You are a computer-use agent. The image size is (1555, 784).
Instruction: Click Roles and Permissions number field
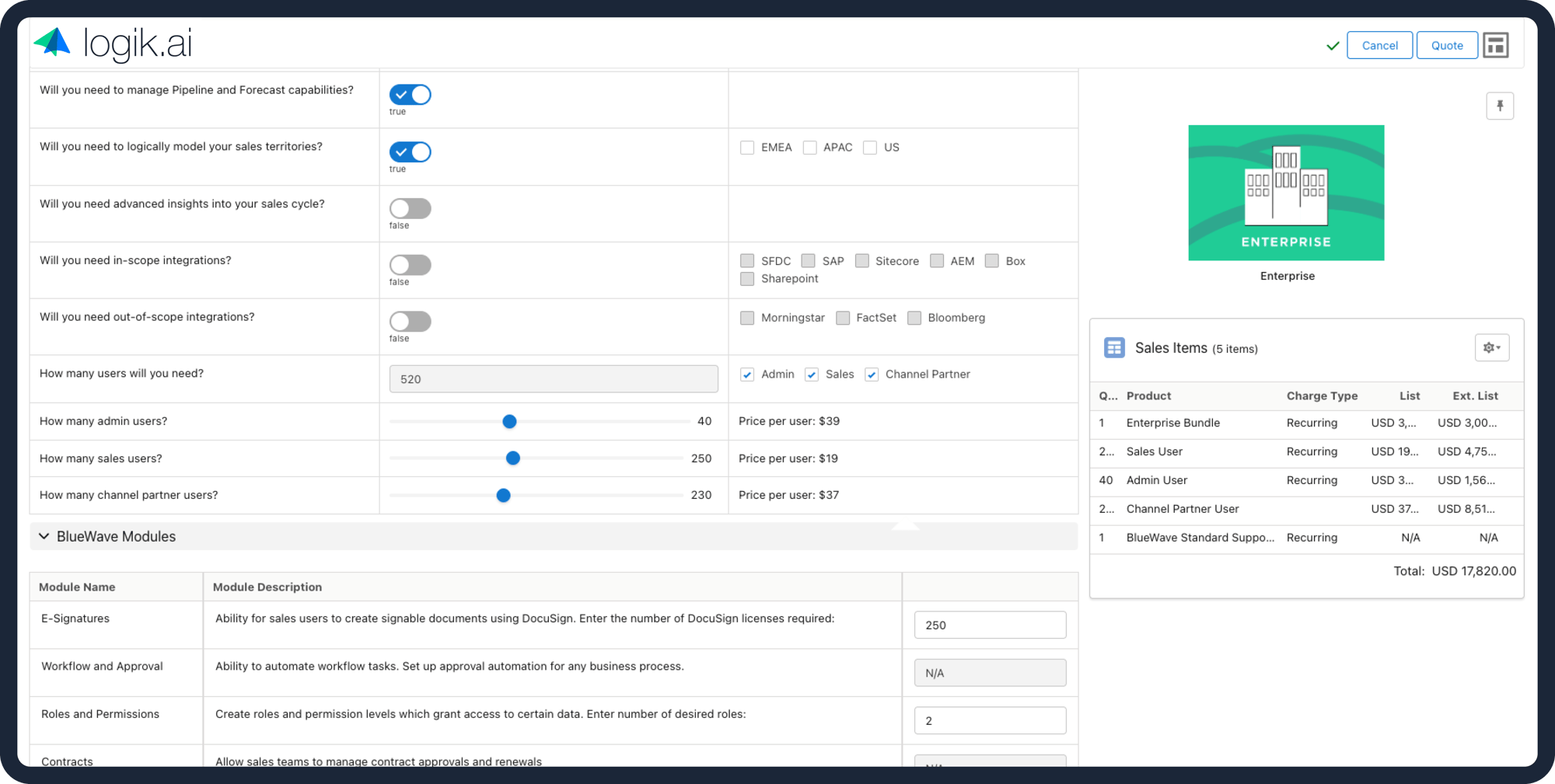tap(990, 720)
